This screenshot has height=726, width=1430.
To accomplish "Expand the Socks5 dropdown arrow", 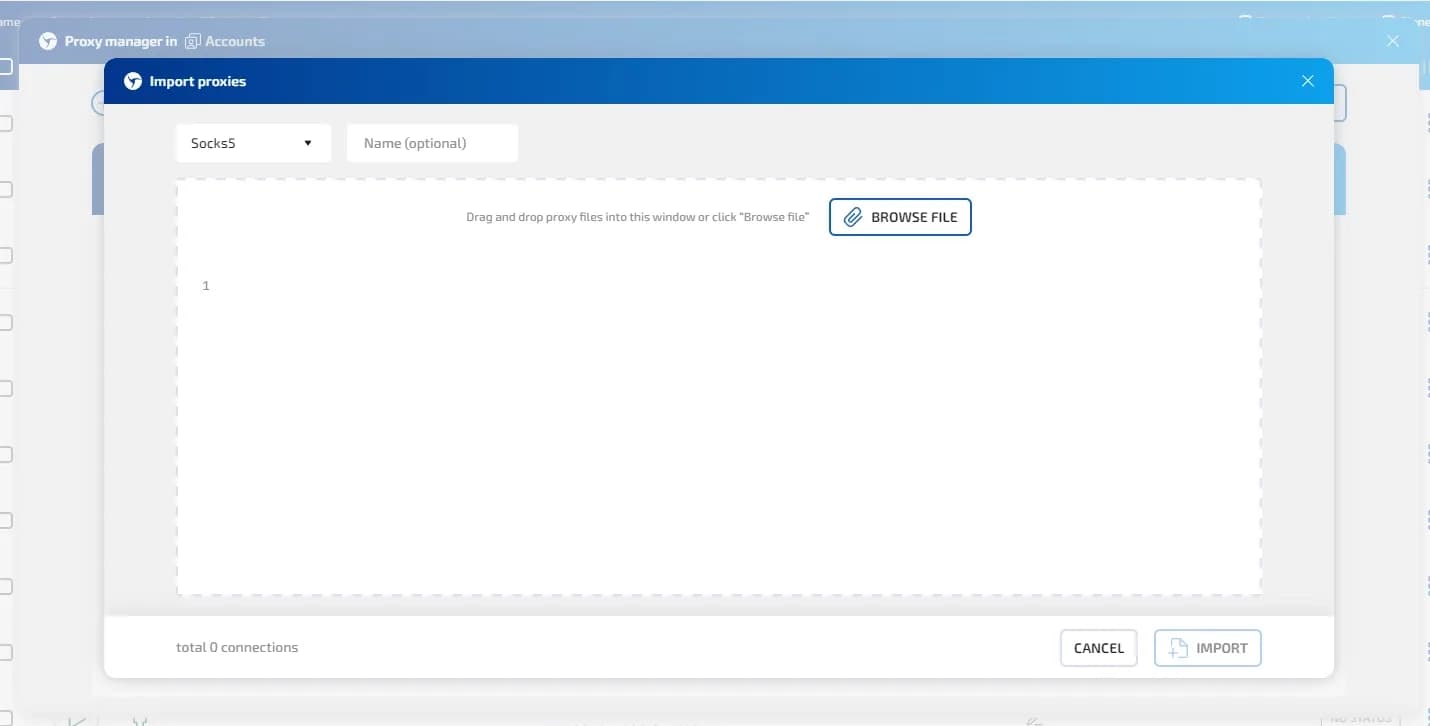I will click(x=308, y=143).
